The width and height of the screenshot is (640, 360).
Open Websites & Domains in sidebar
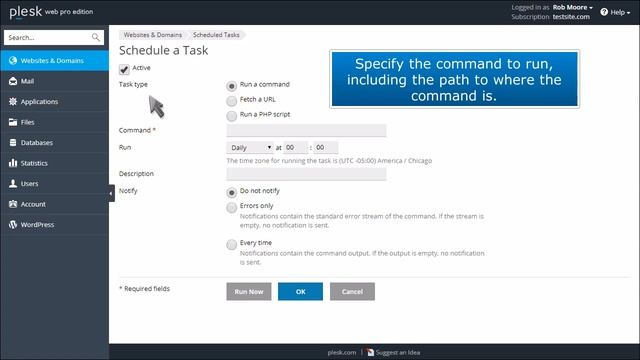pyautogui.click(x=55, y=60)
